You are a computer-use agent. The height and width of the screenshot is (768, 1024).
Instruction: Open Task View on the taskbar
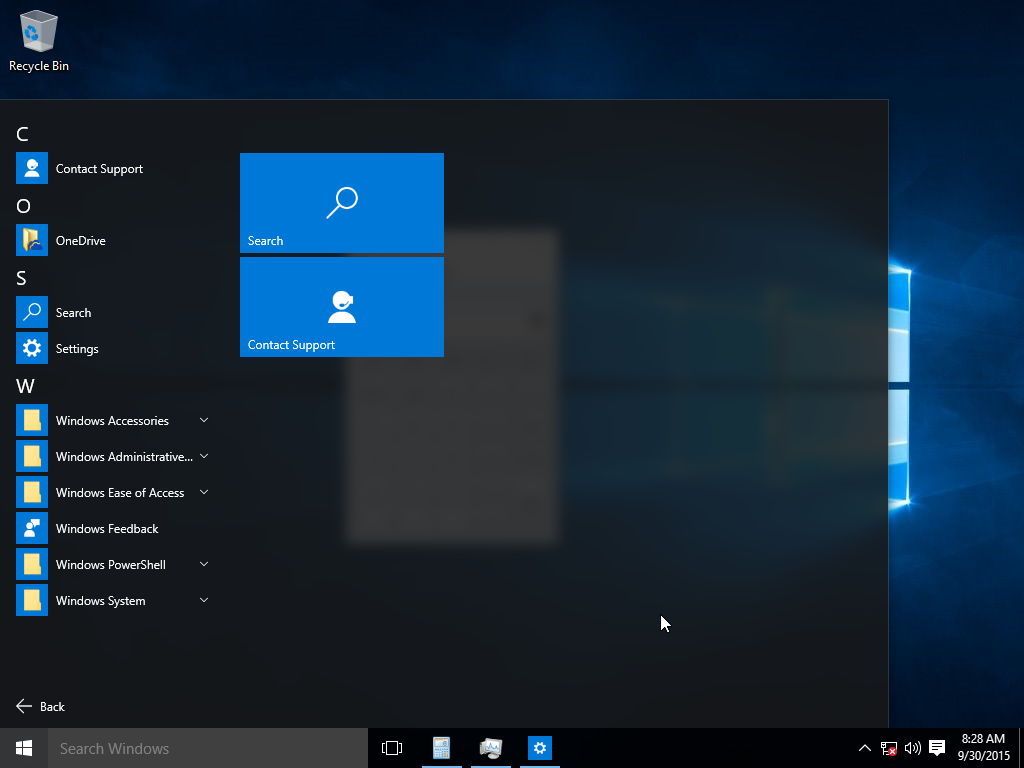[391, 748]
